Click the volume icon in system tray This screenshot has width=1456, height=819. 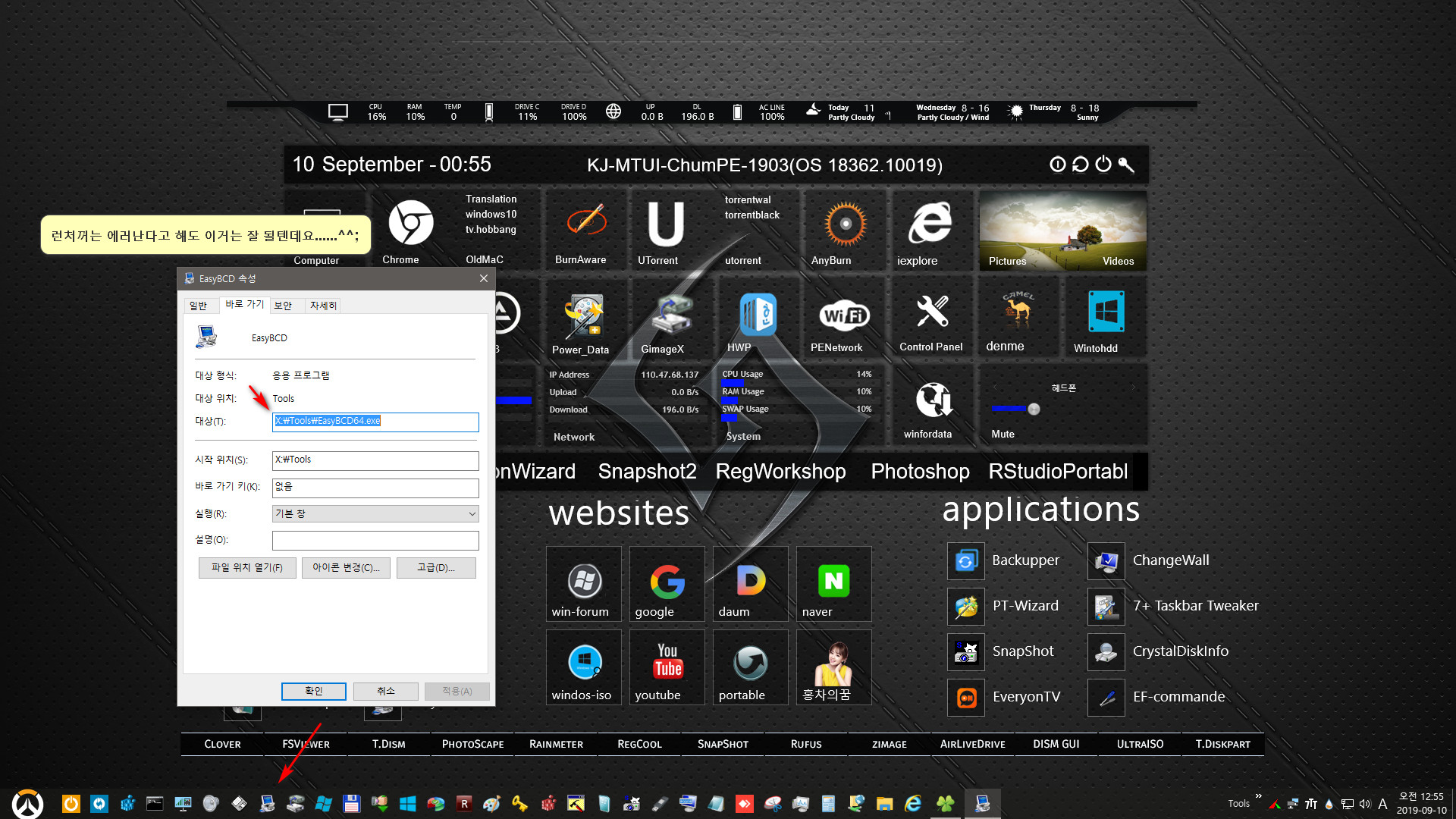[1365, 804]
